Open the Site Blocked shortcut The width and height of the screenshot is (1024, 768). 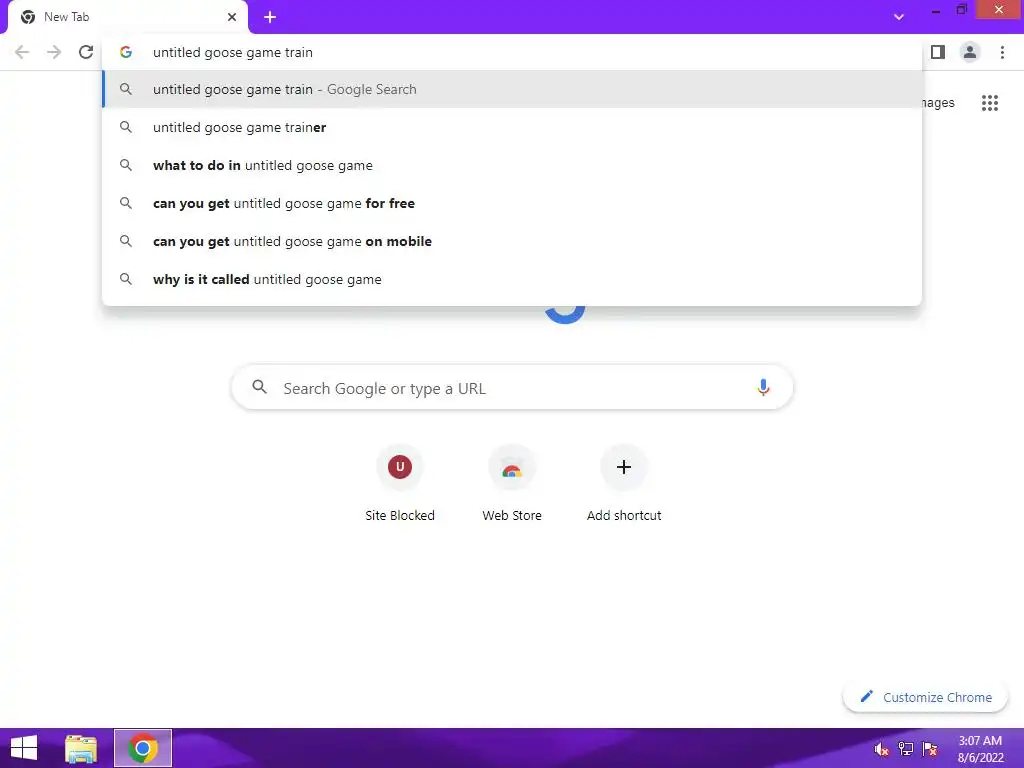[x=400, y=483]
